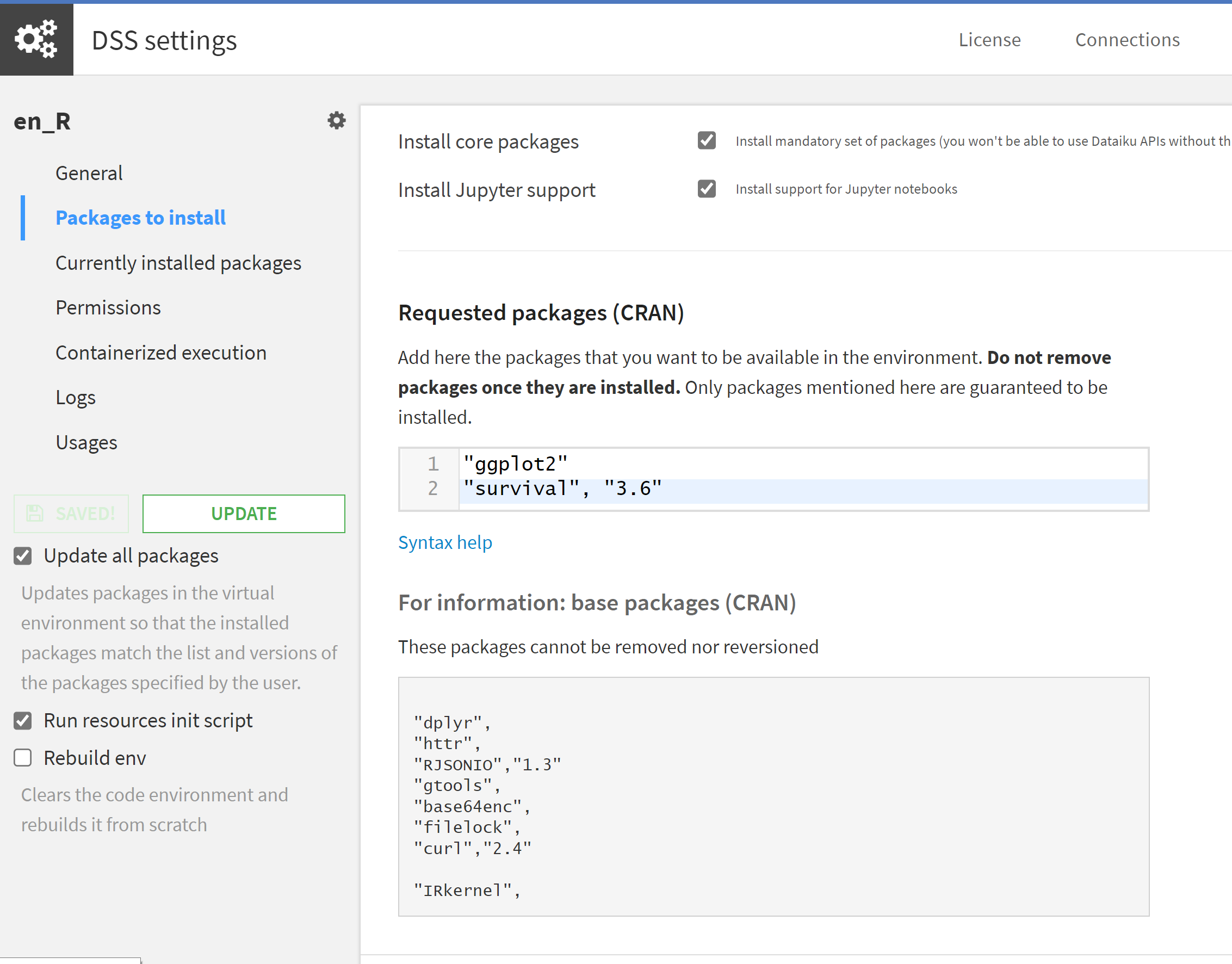Click the "filelock" base package entry
Screen dimensions: 1232x964
(467, 827)
